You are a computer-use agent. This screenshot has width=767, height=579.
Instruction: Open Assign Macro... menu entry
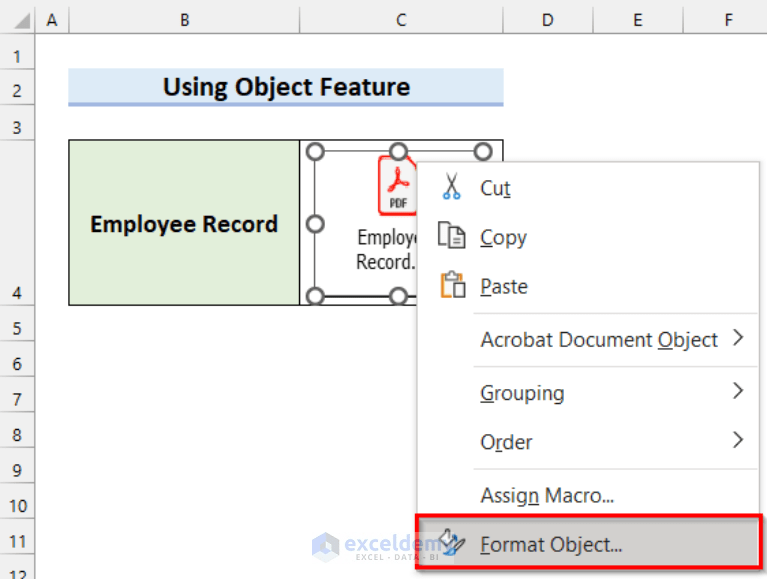coord(587,495)
